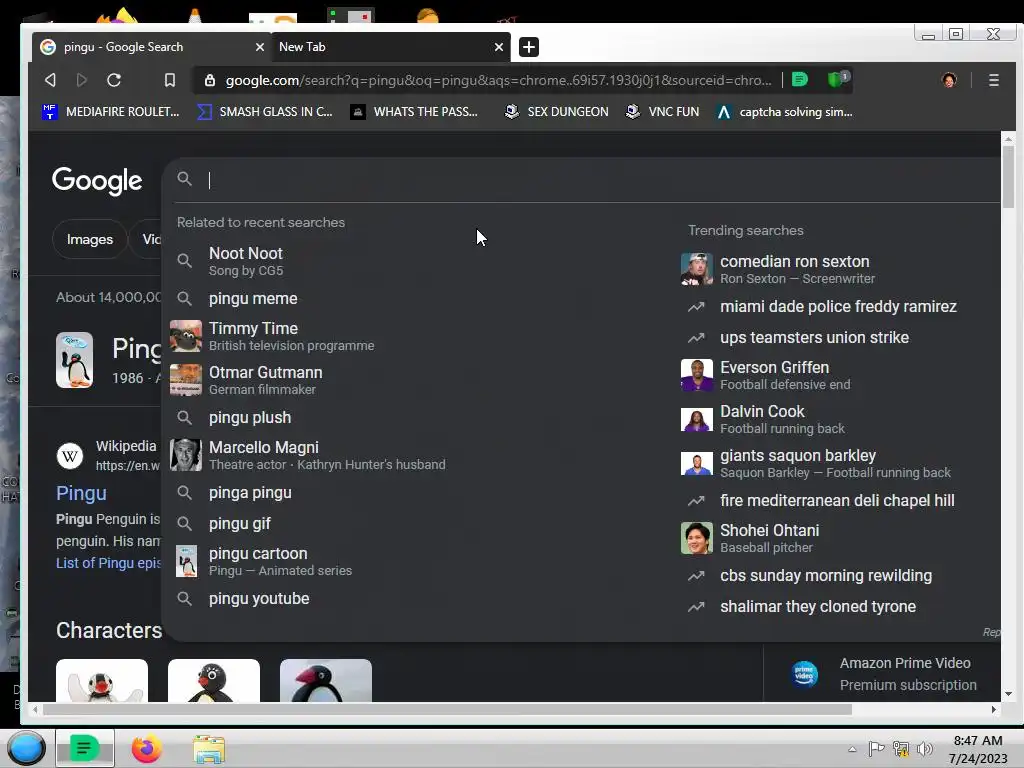
Task: Click the Shohei Ohtani photo thumbnail
Action: coord(696,538)
